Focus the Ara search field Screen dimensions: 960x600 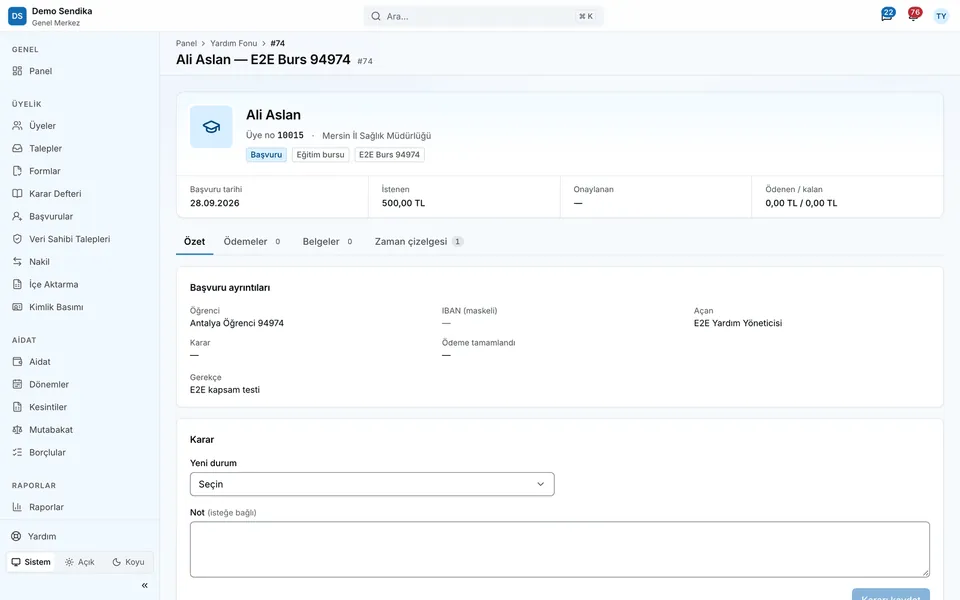click(x=483, y=17)
